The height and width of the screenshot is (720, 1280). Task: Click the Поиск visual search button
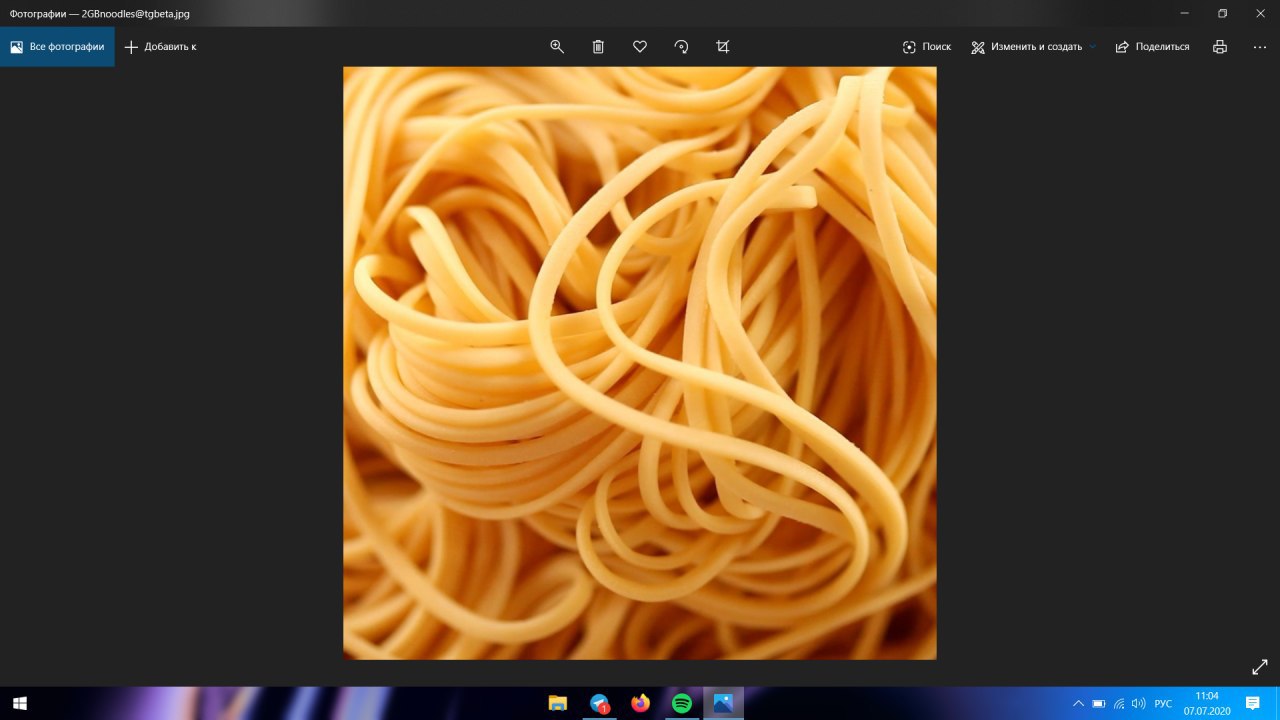click(x=926, y=47)
